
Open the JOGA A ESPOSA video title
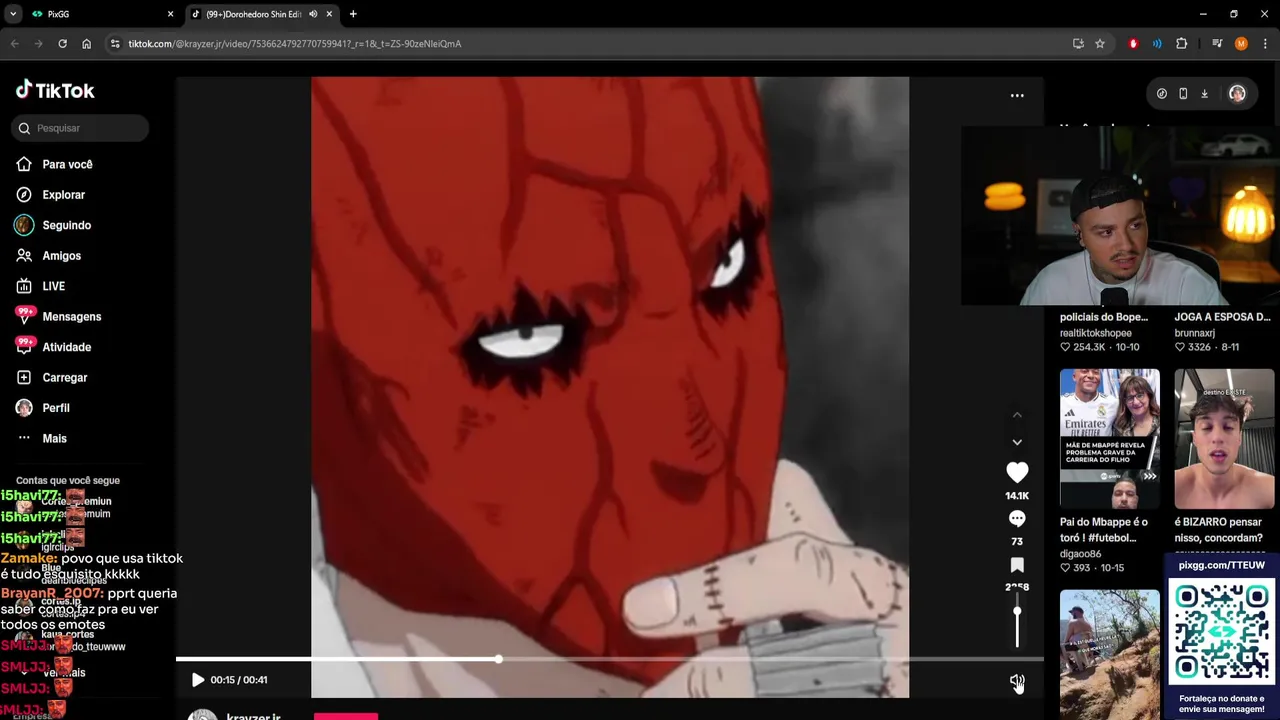1222,317
